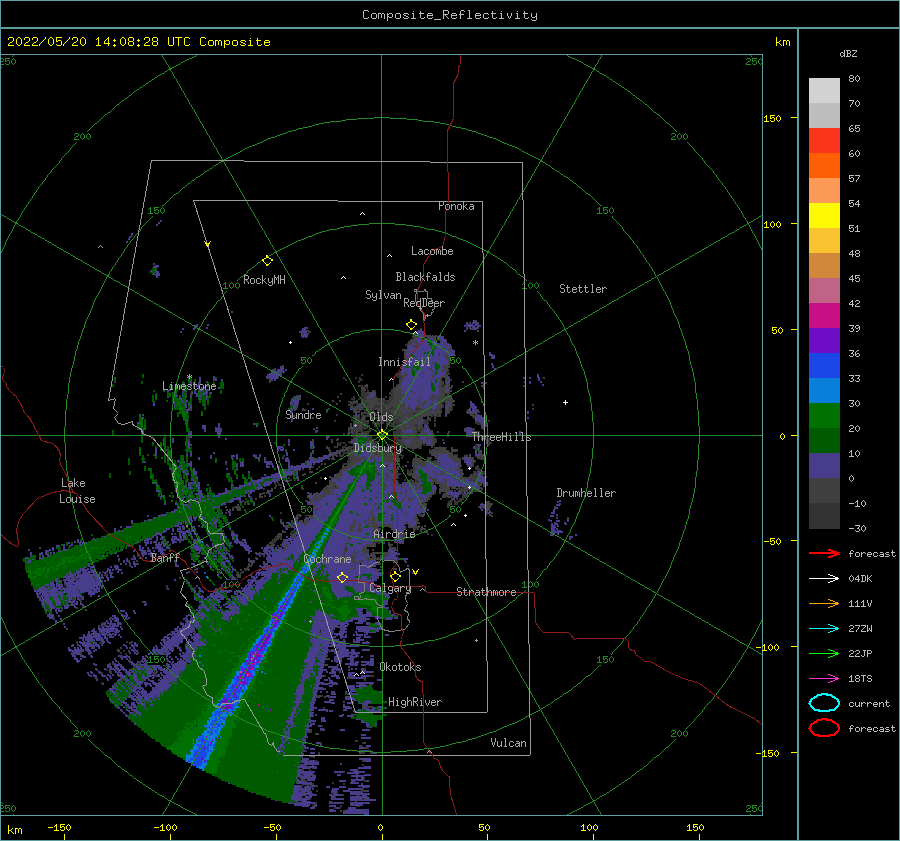Click the Banff label
The height and width of the screenshot is (841, 900).
pos(165,557)
